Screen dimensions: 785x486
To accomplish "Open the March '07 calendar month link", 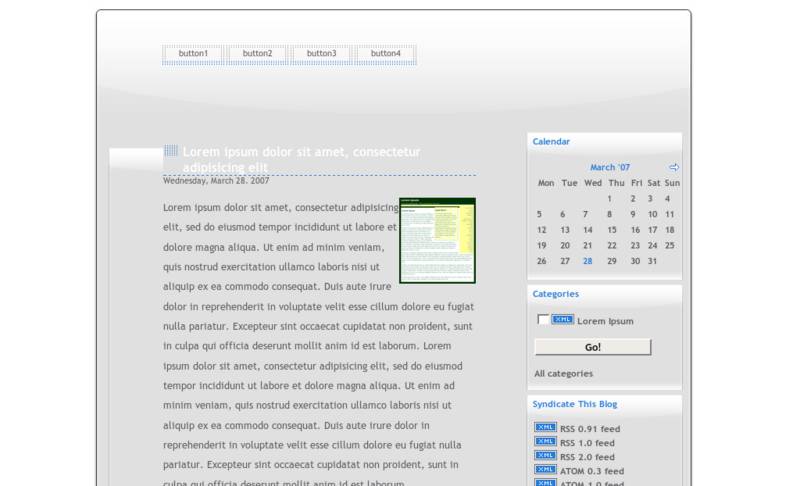I will (610, 167).
